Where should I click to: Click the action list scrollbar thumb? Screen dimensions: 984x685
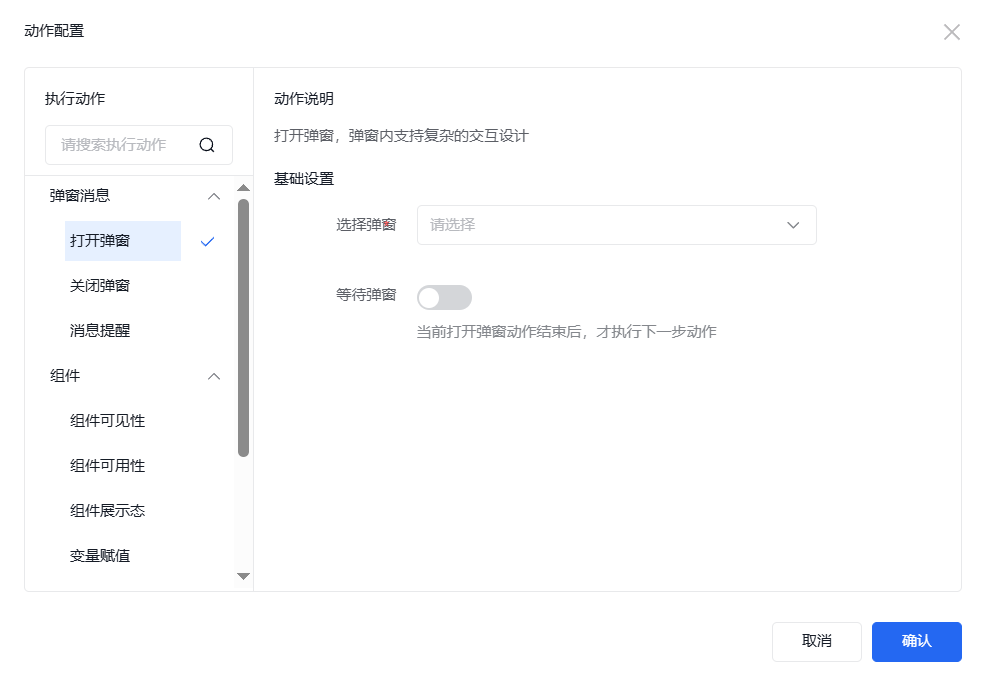point(243,328)
